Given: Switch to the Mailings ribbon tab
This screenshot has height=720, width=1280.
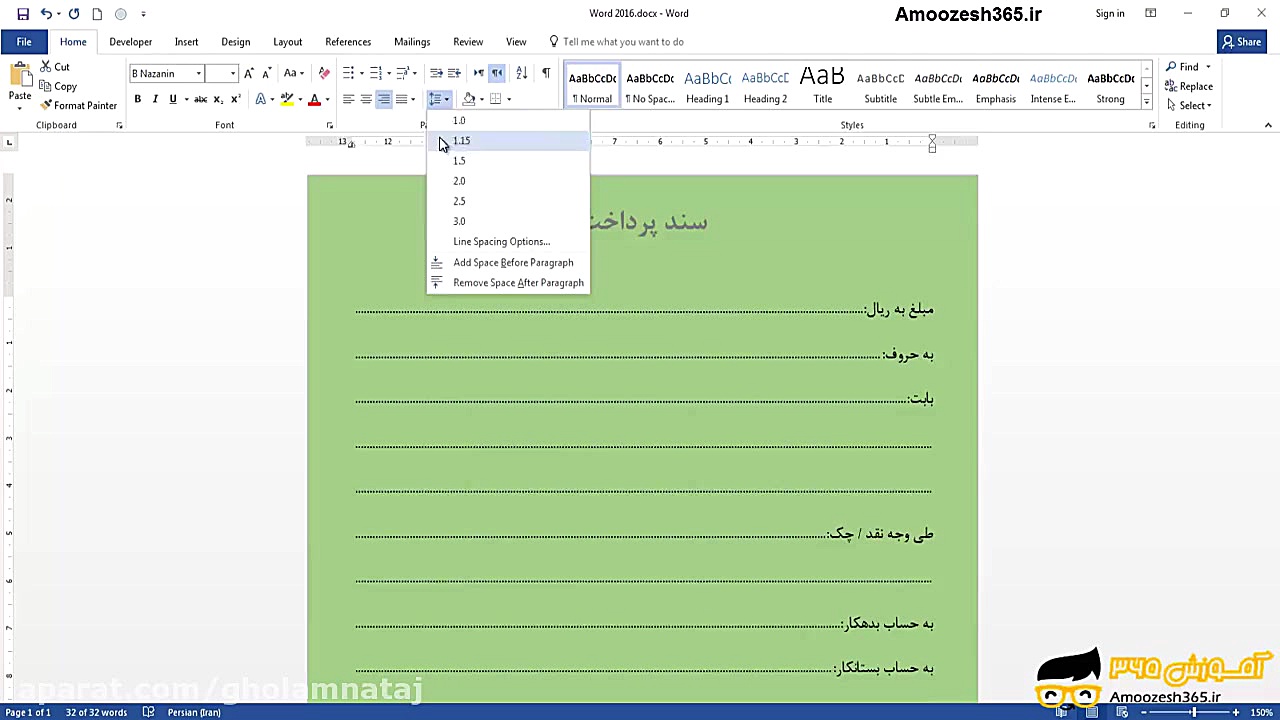Looking at the screenshot, I should (412, 41).
